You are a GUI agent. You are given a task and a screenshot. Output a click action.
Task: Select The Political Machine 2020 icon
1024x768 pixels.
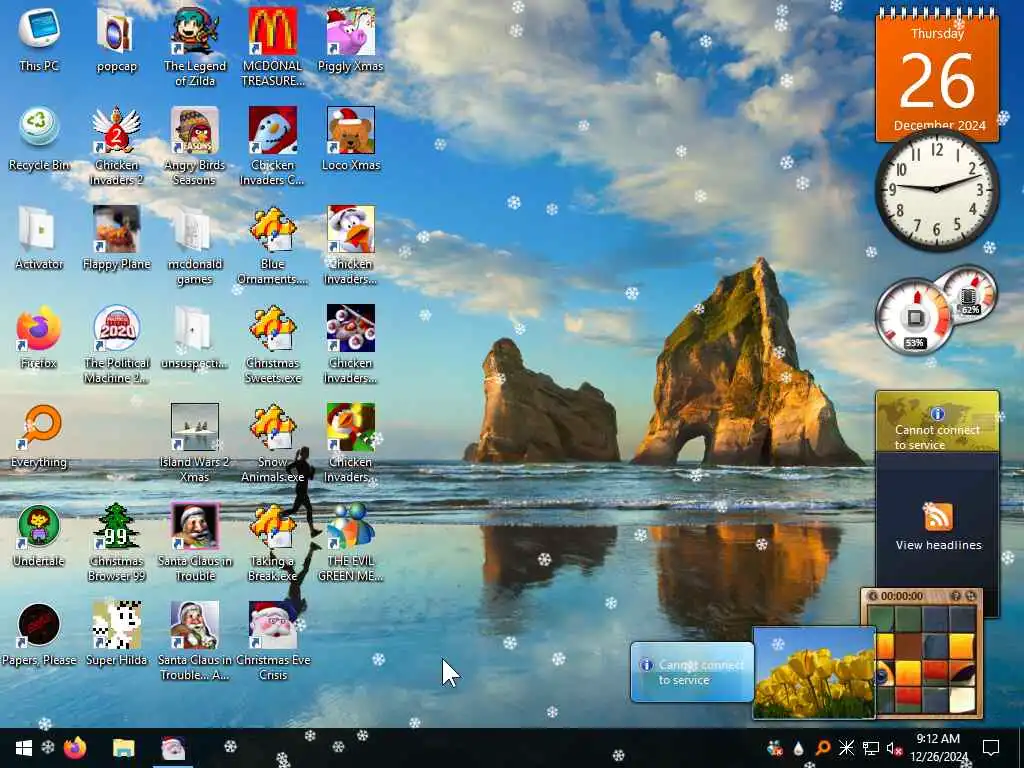(116, 343)
